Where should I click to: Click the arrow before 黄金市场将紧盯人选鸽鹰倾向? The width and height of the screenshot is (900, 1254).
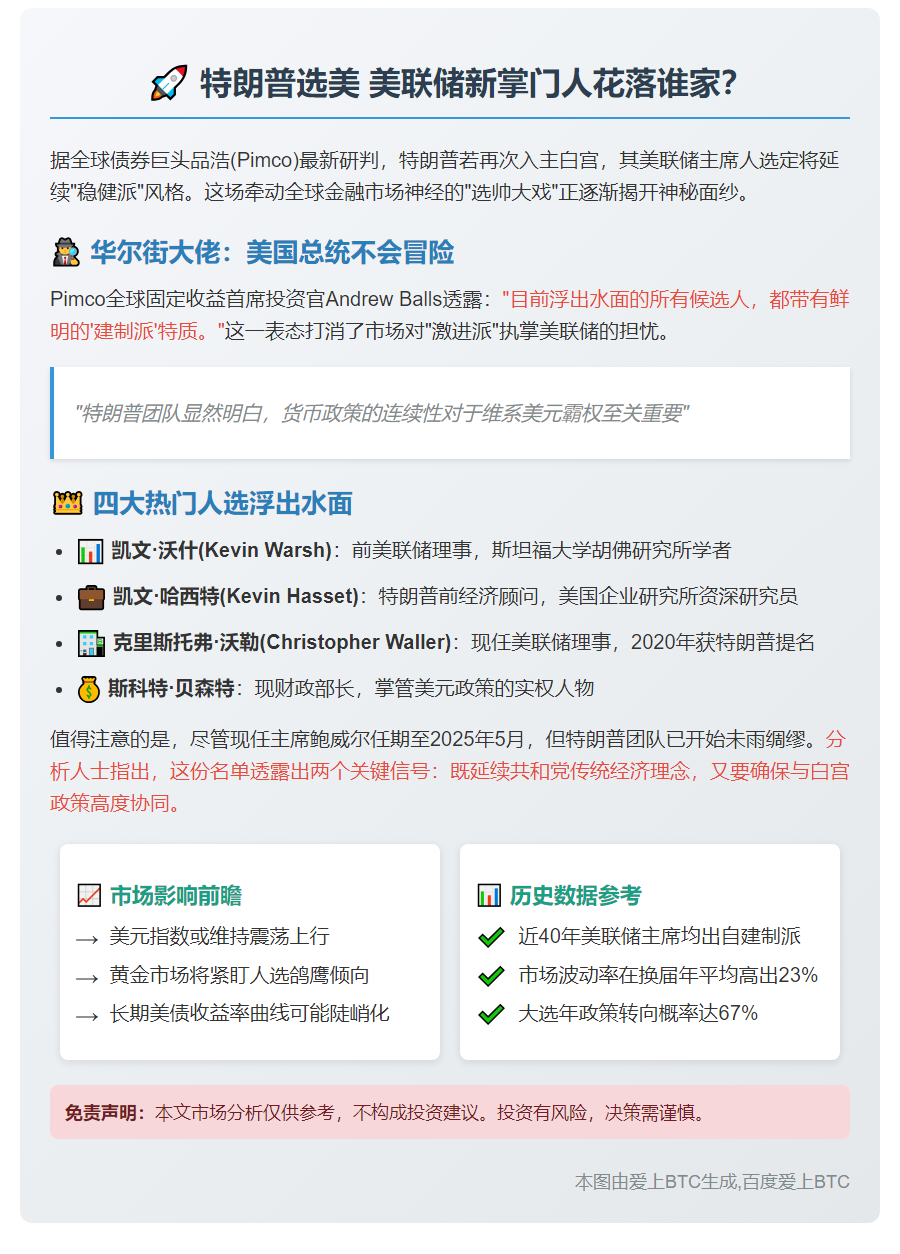87,977
